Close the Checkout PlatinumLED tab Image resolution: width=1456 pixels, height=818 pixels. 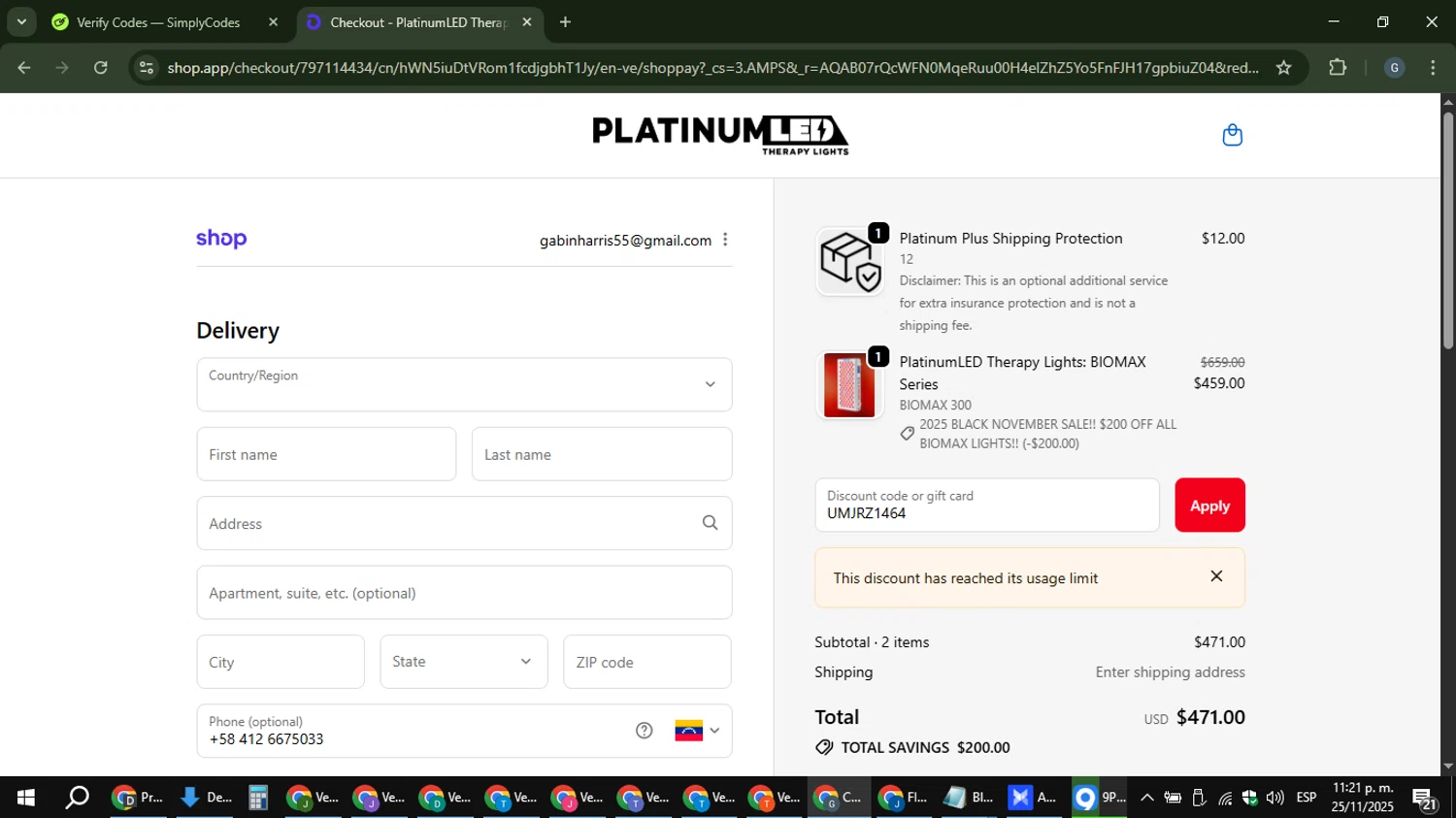[526, 21]
